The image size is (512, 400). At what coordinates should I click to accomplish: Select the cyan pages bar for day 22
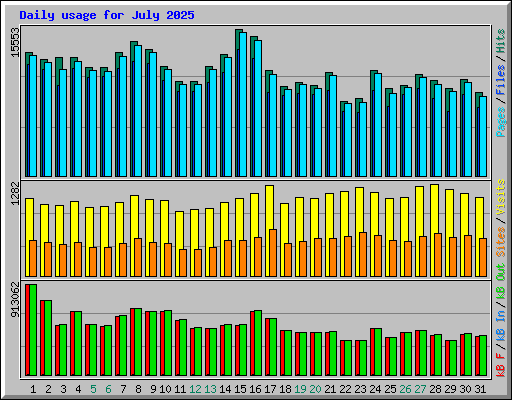348,140
